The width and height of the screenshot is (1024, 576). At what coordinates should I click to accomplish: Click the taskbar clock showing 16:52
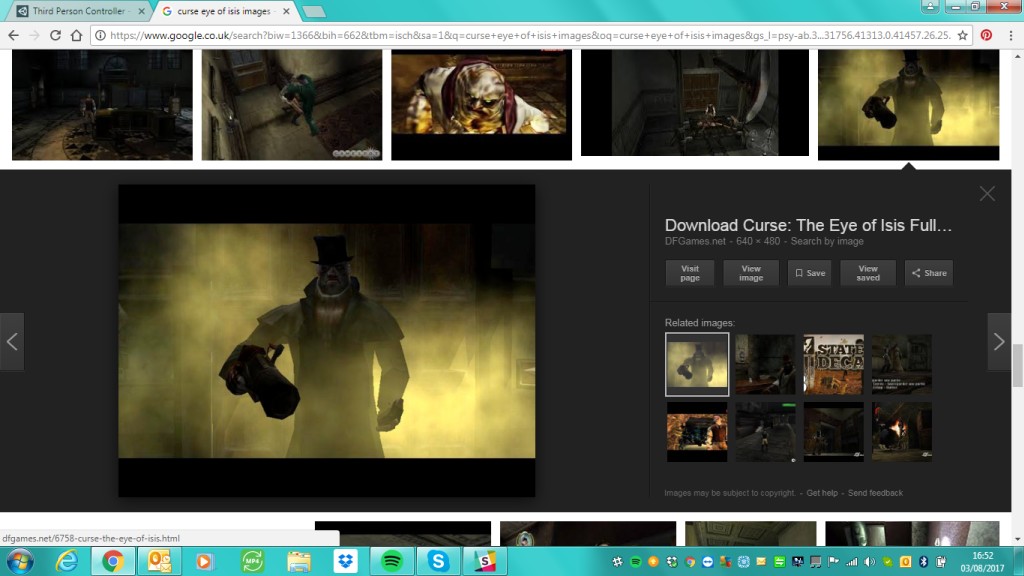pos(983,562)
